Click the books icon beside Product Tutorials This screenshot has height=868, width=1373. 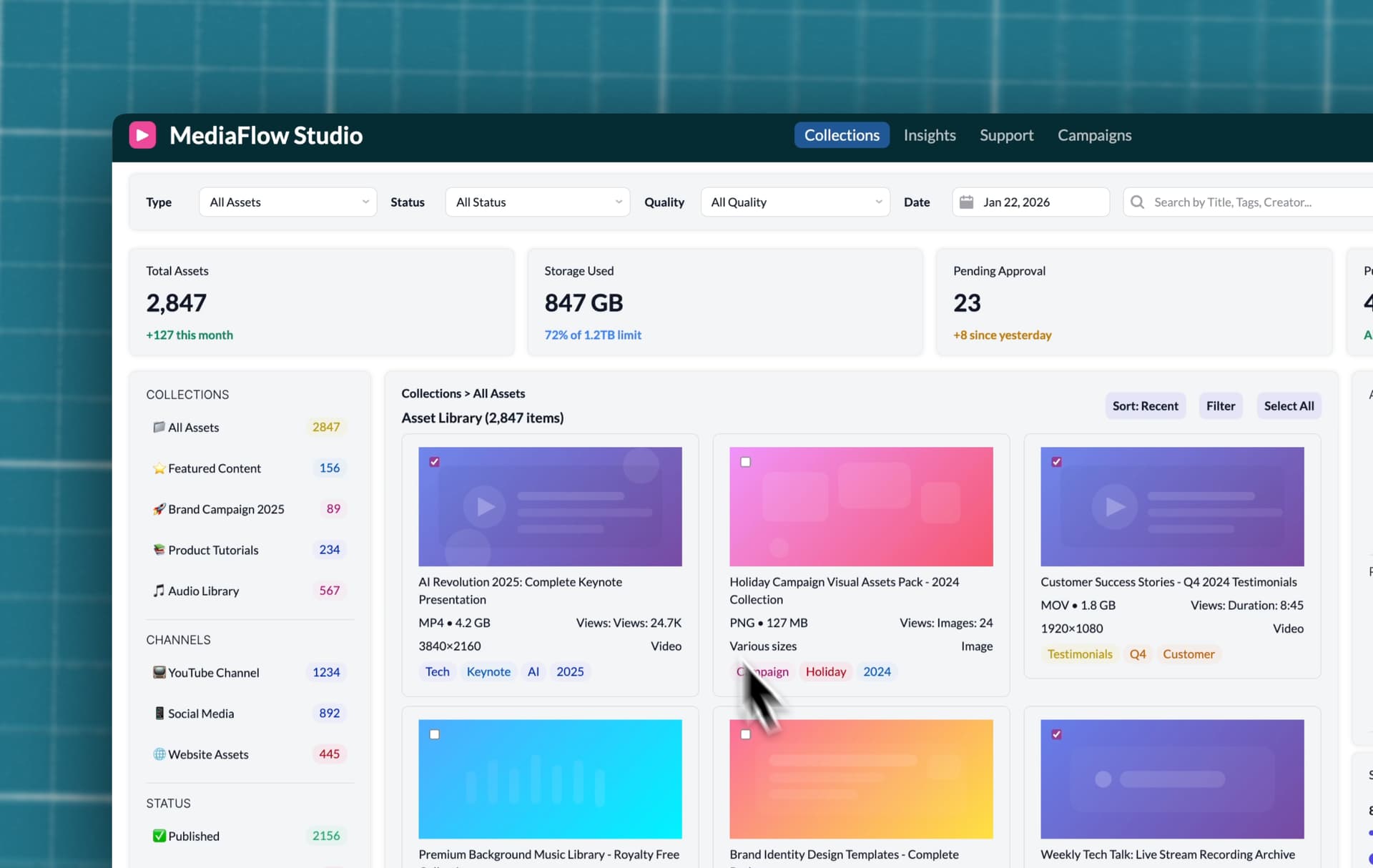pos(159,550)
